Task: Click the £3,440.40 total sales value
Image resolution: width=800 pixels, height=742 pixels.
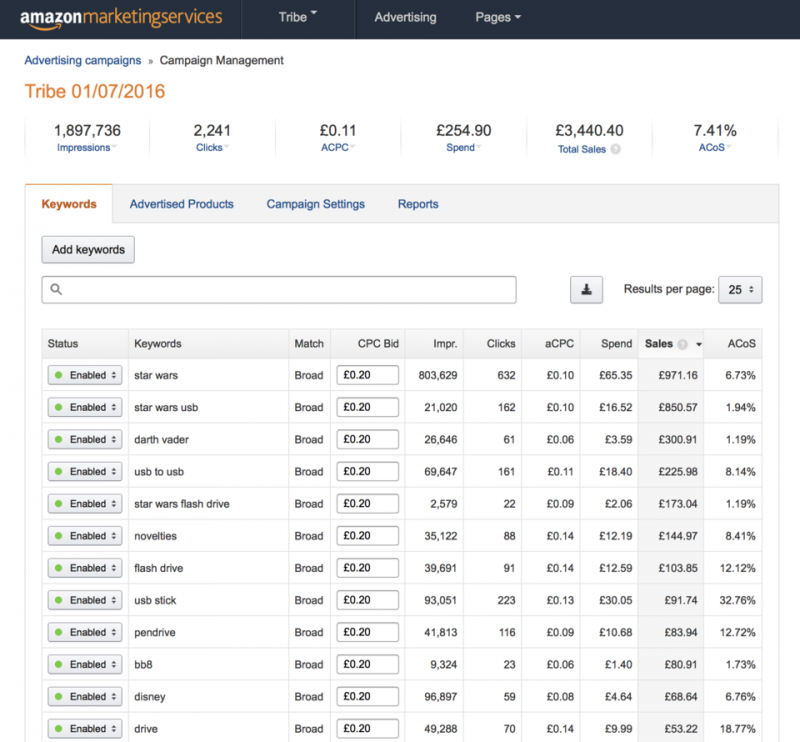Action: (x=589, y=131)
